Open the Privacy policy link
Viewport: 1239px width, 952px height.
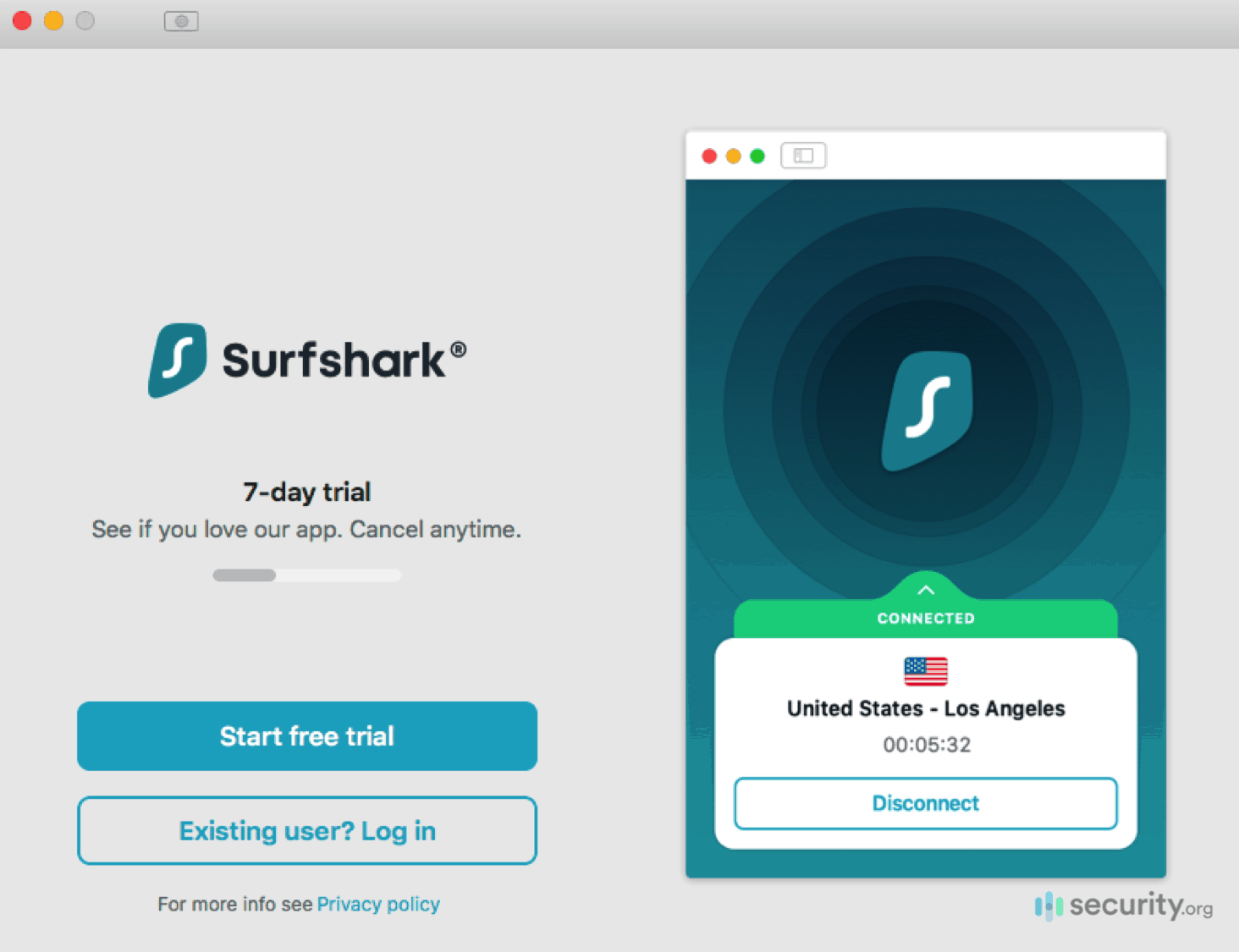click(378, 904)
